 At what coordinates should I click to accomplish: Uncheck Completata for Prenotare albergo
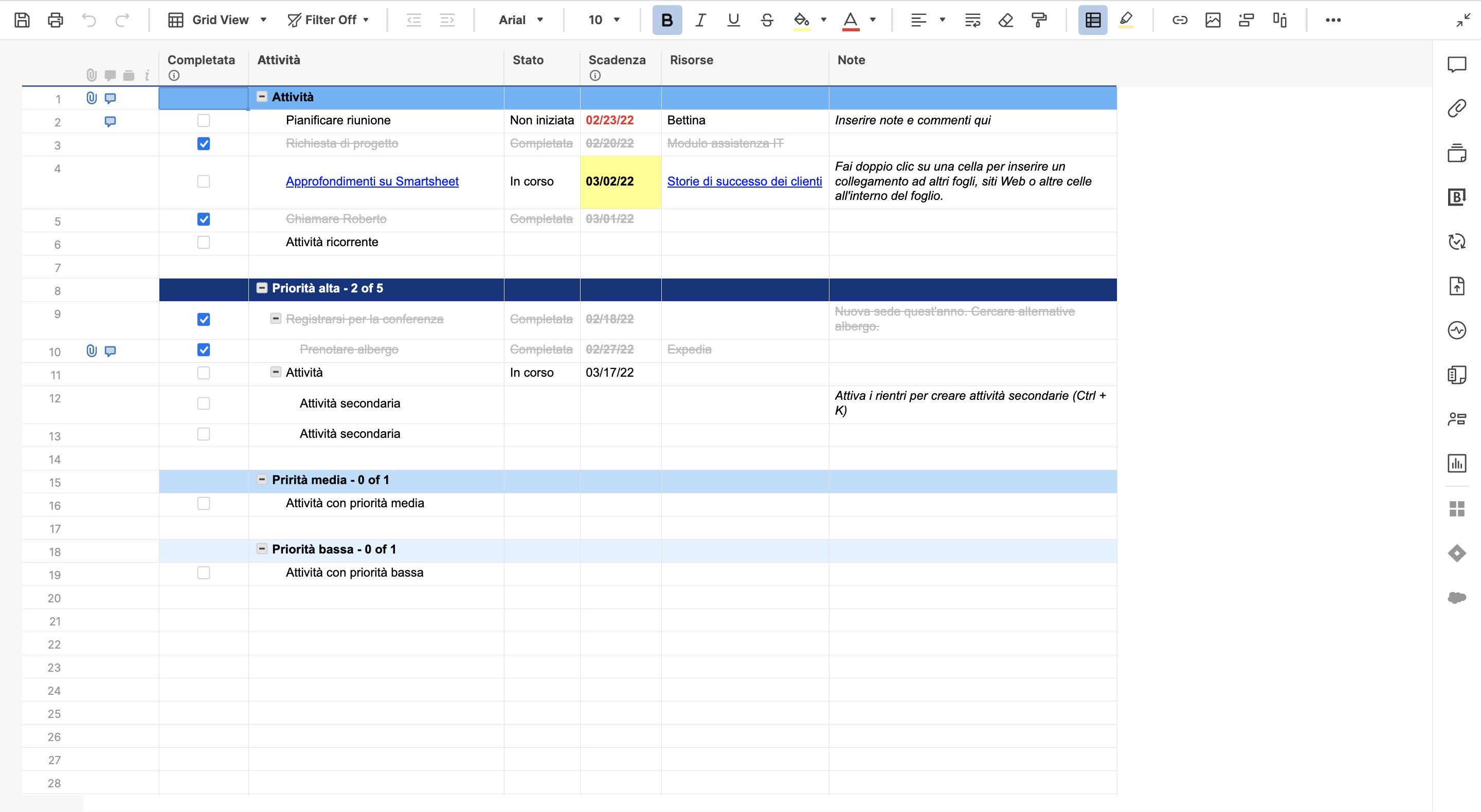204,350
